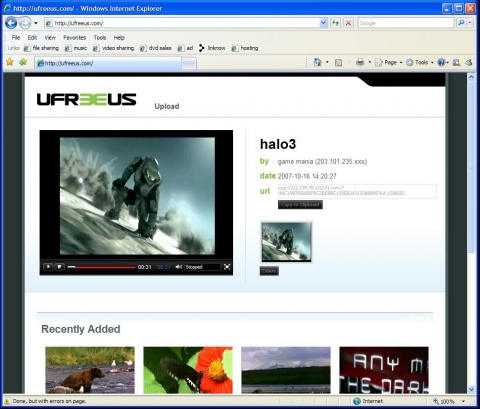
Task: Click the blue Help question mark icon
Action: click(x=441, y=62)
